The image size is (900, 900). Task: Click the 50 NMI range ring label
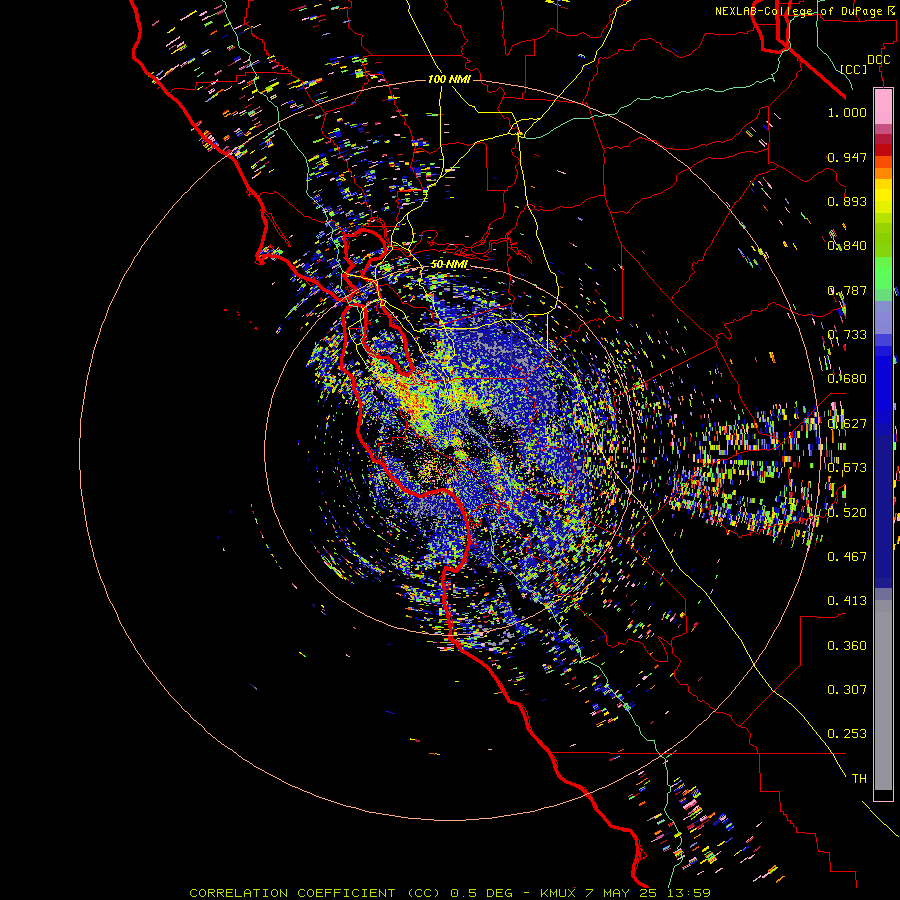pos(449,264)
